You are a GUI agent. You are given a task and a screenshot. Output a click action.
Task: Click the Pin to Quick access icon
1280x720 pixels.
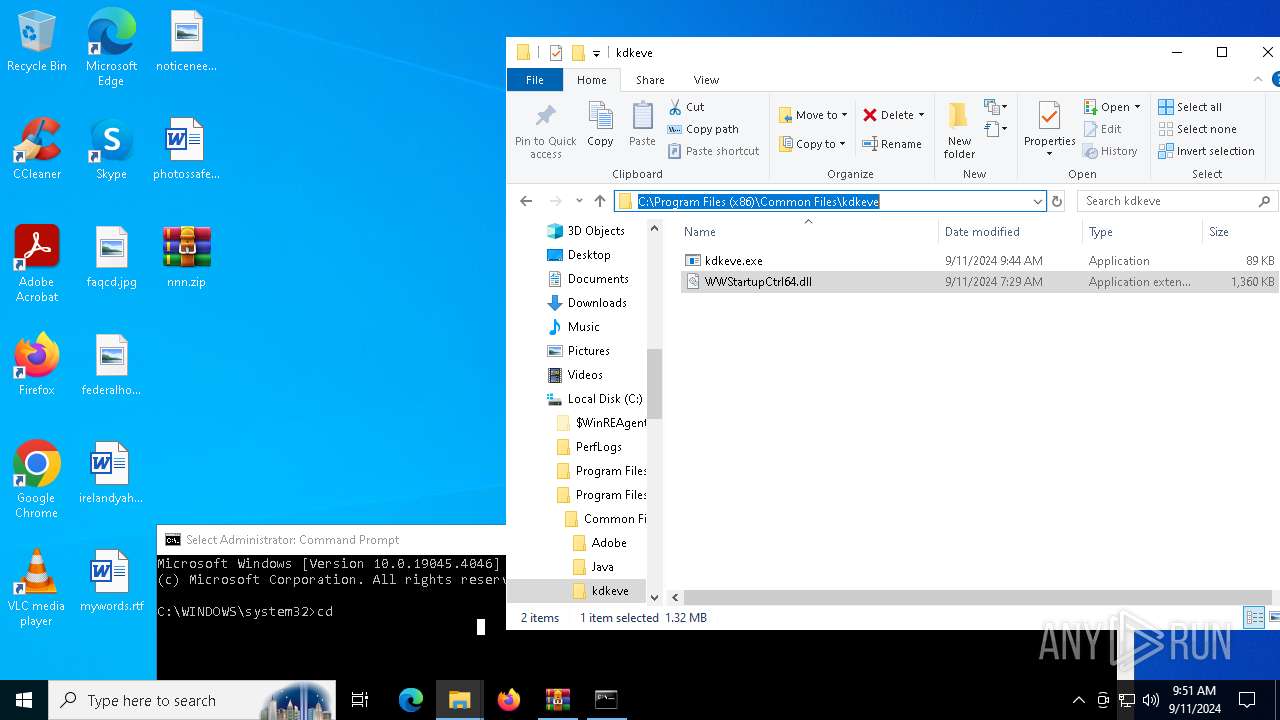click(x=545, y=129)
